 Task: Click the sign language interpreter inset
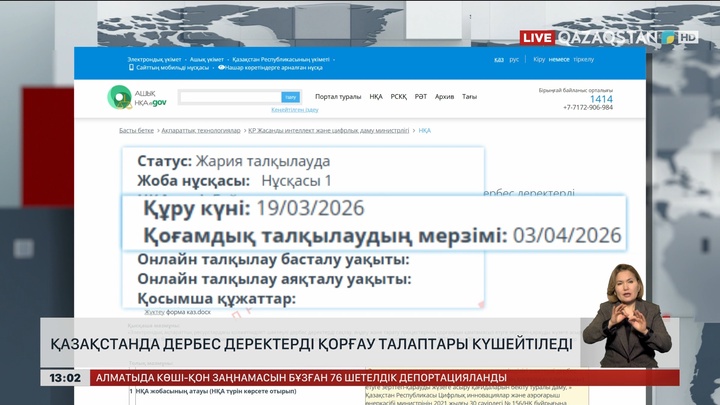coord(629,315)
